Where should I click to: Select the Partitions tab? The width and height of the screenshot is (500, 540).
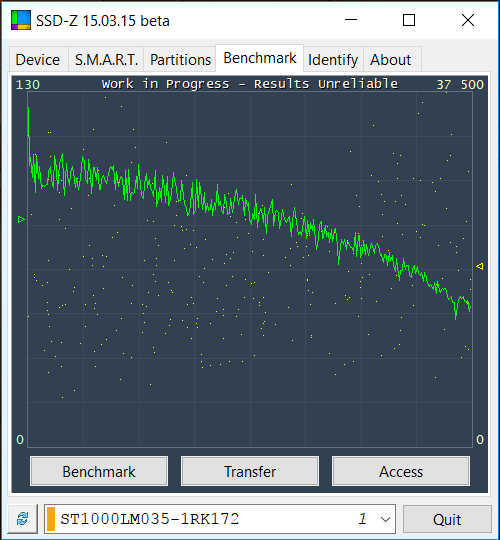[180, 59]
